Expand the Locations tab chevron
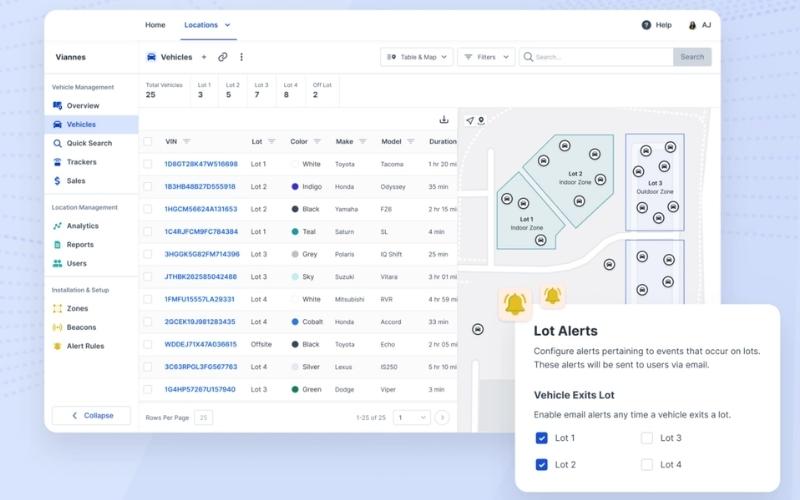 (x=228, y=25)
